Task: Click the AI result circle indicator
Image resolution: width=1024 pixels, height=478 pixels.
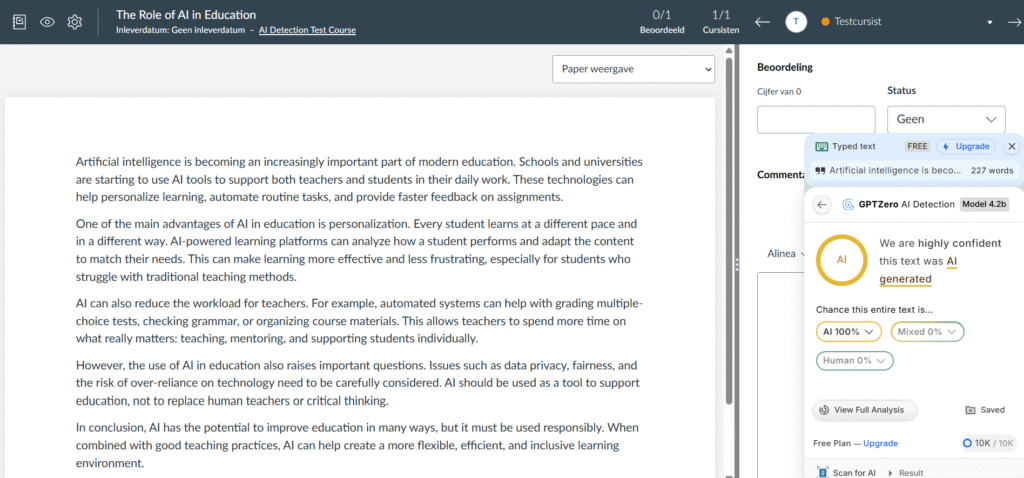Action: point(842,259)
